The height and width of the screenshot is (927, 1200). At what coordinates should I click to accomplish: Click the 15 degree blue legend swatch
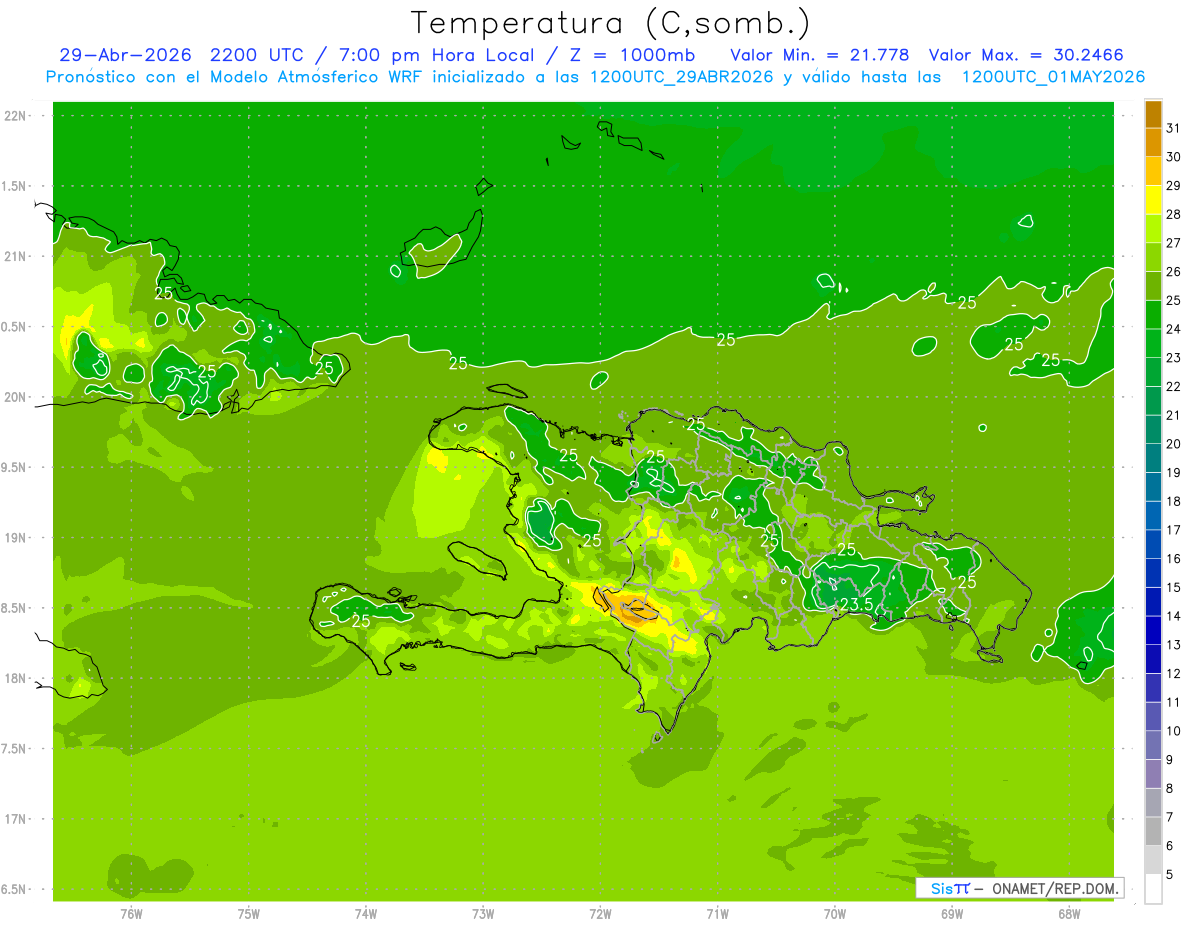(1153, 573)
